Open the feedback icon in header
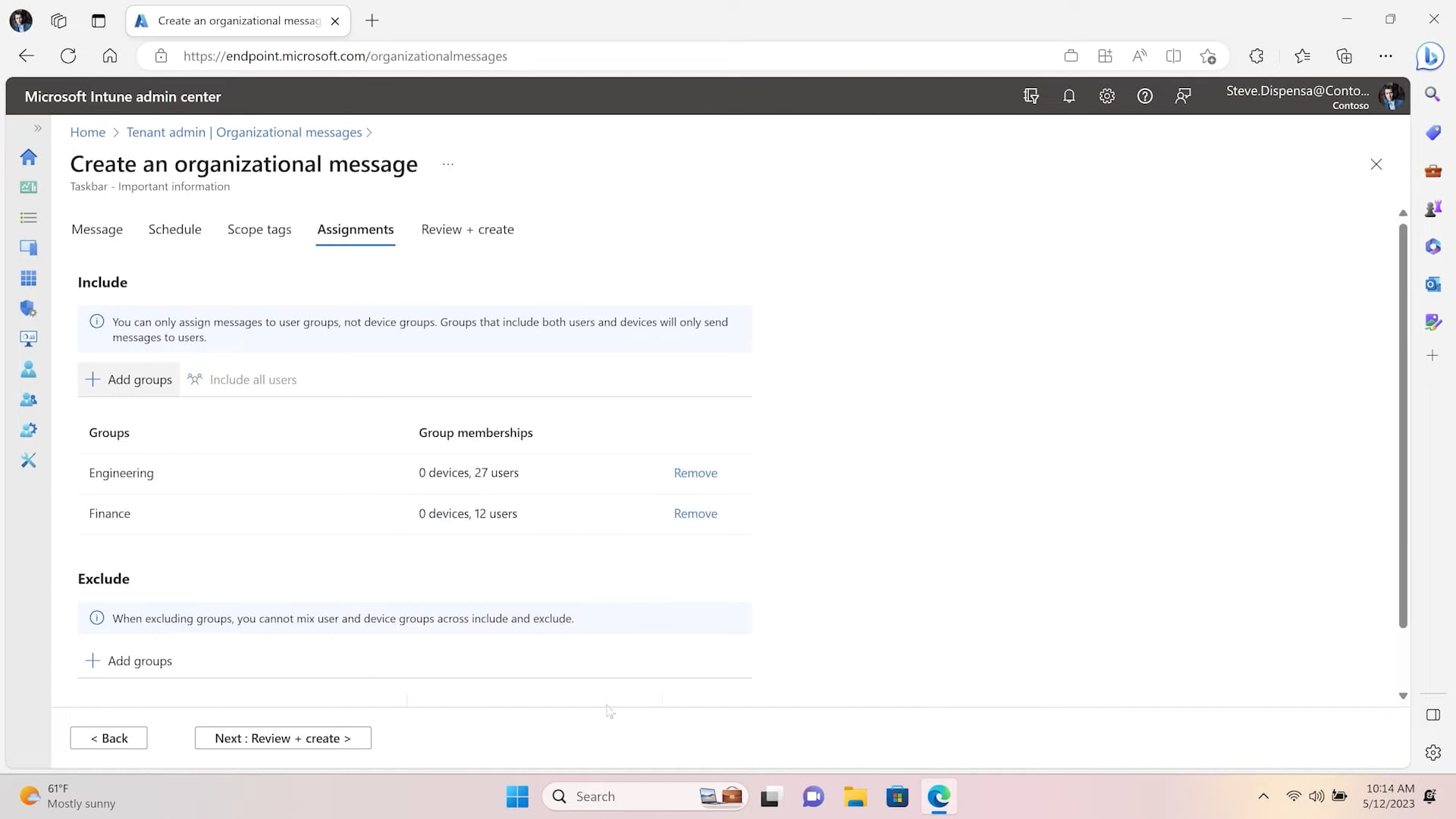Viewport: 1456px width, 819px height. tap(1182, 96)
